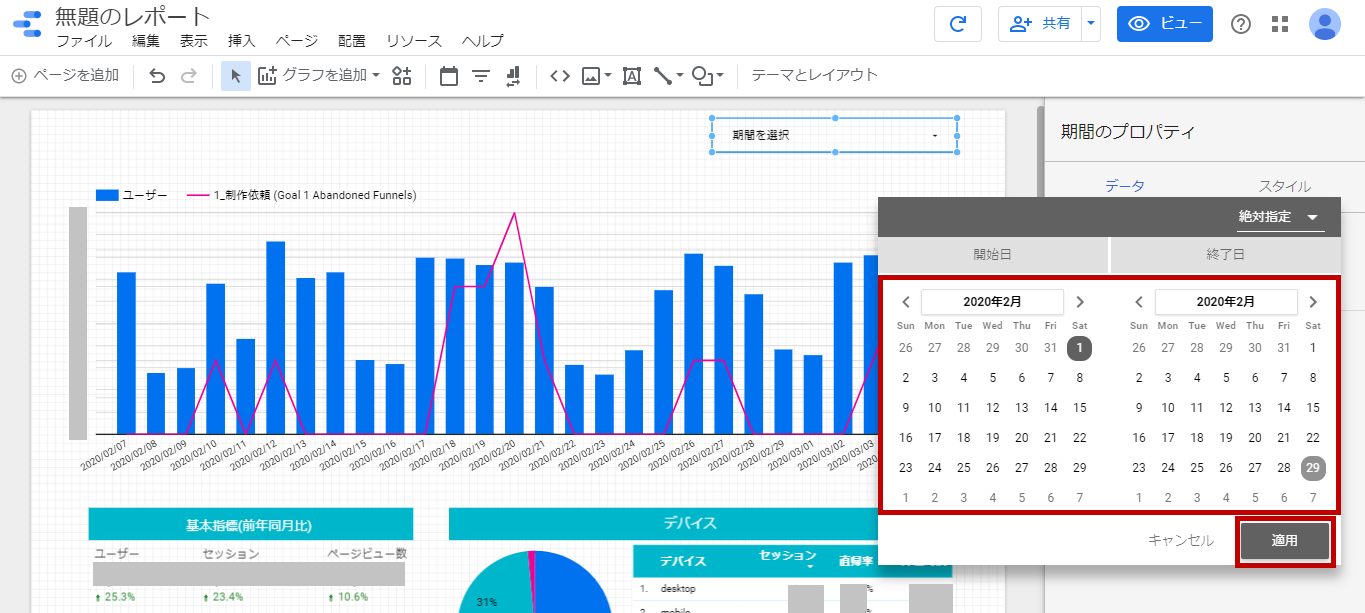Select the 終了日 tab

point(1226,255)
